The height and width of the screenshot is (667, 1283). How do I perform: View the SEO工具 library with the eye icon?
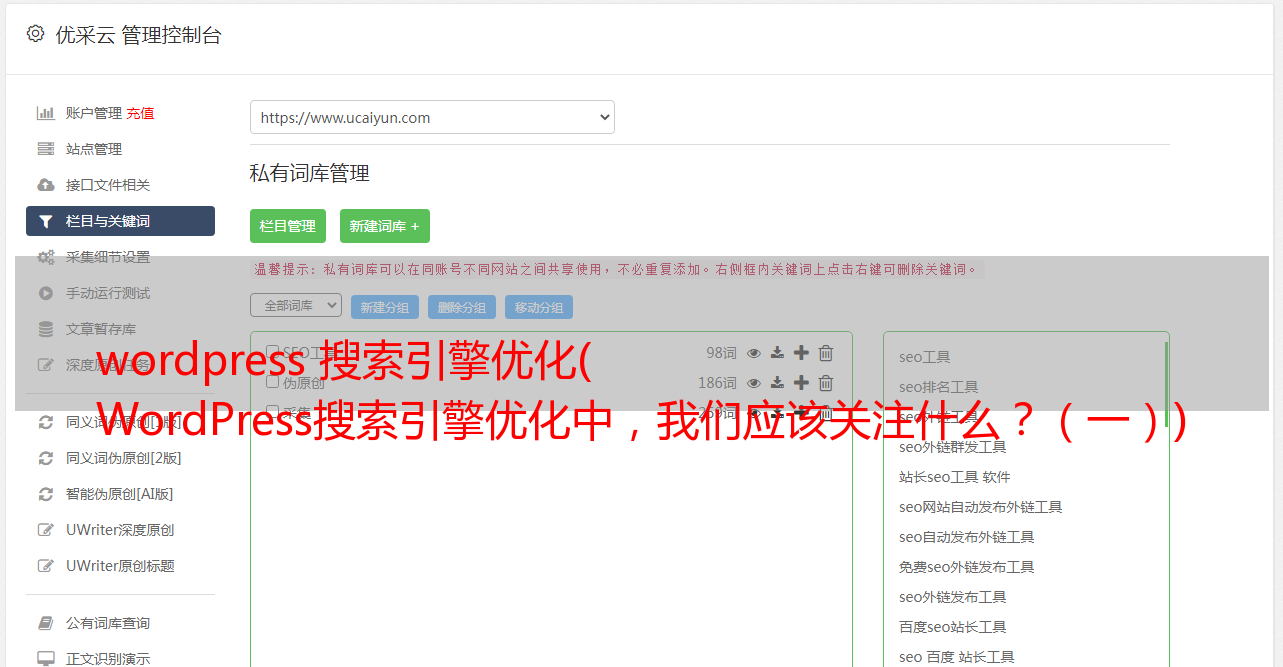click(754, 353)
